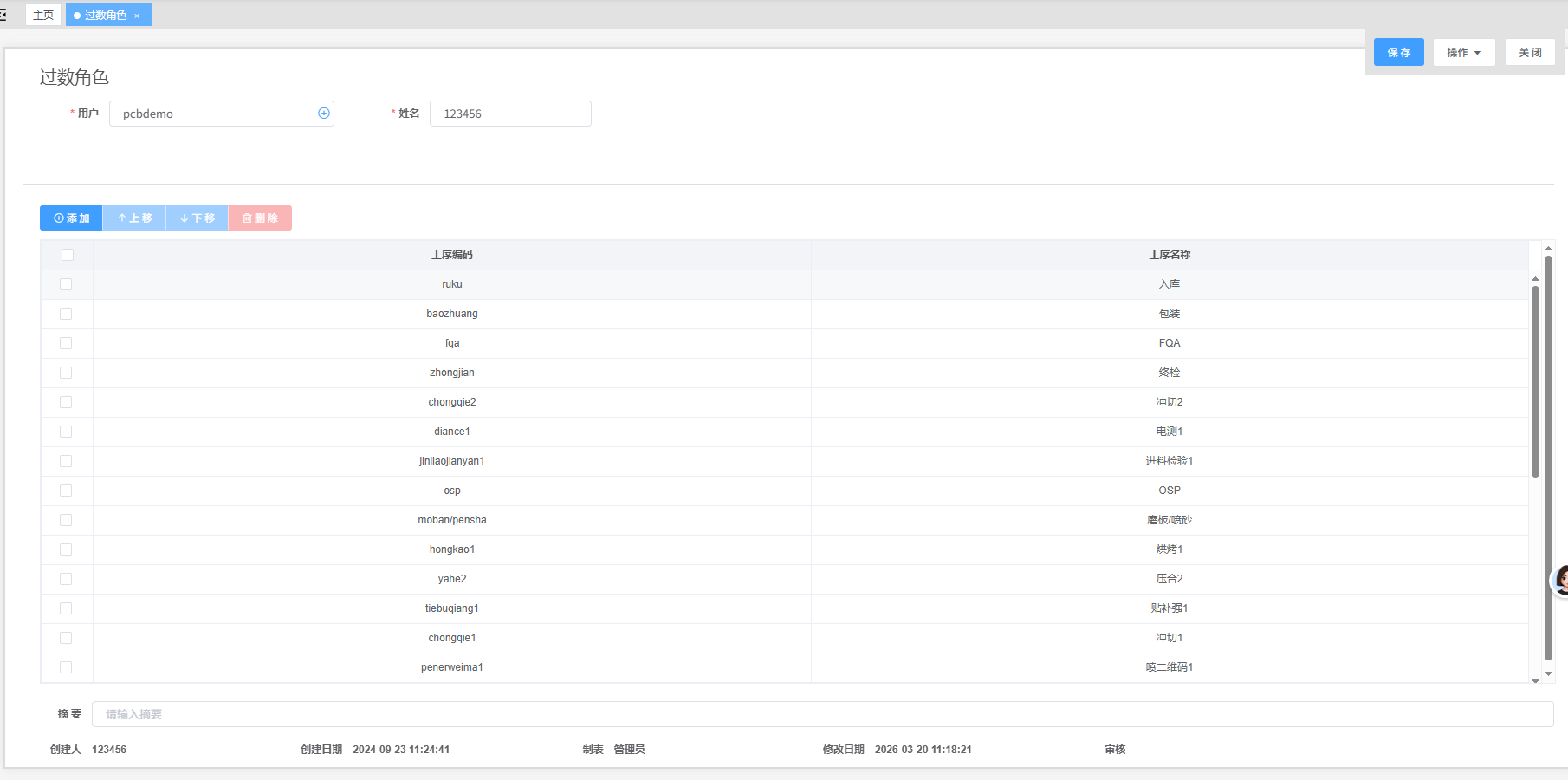Click the 姓名 input field
The height and width of the screenshot is (780, 1568).
510,114
